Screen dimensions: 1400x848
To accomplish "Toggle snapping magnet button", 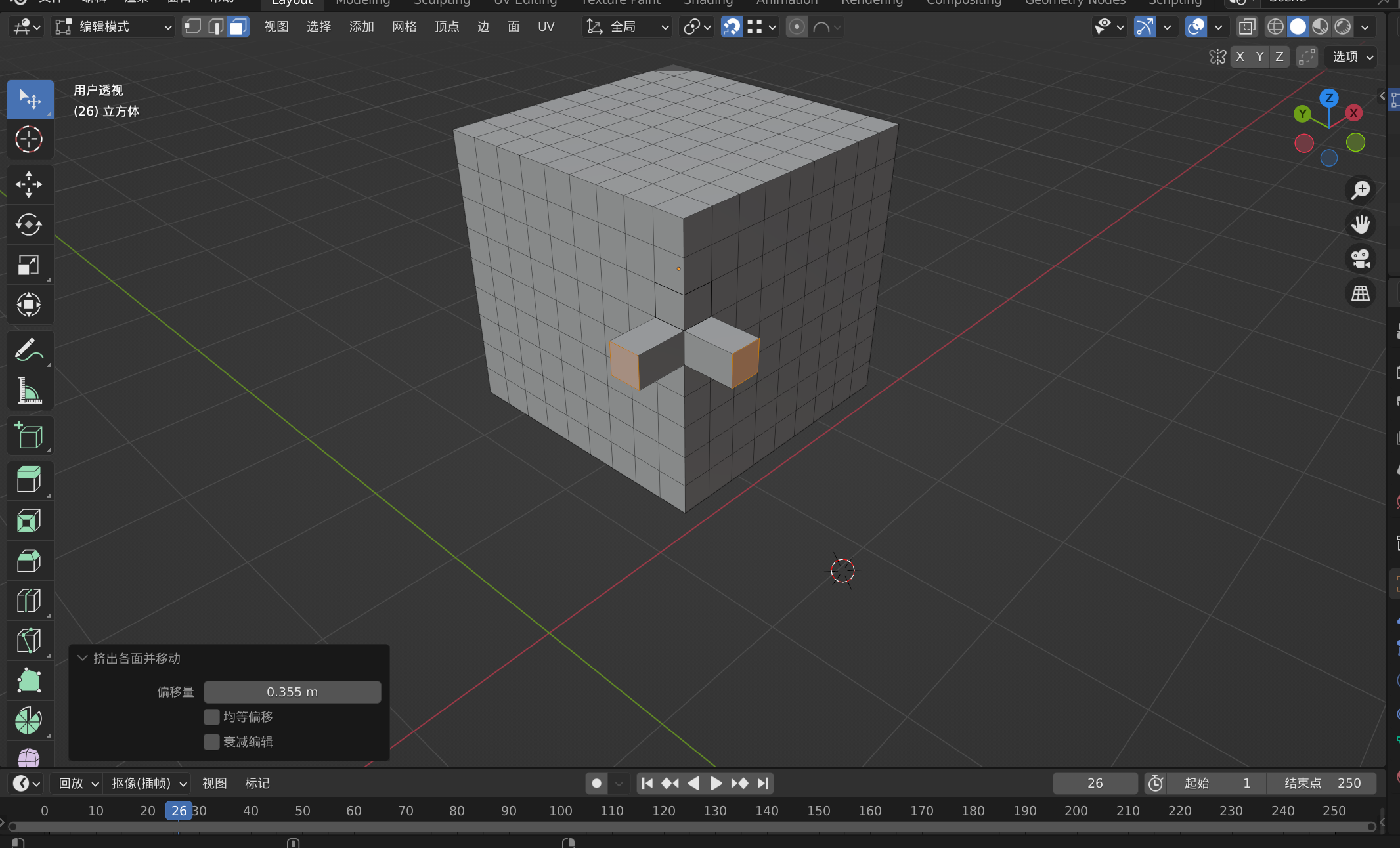I will pos(732,27).
